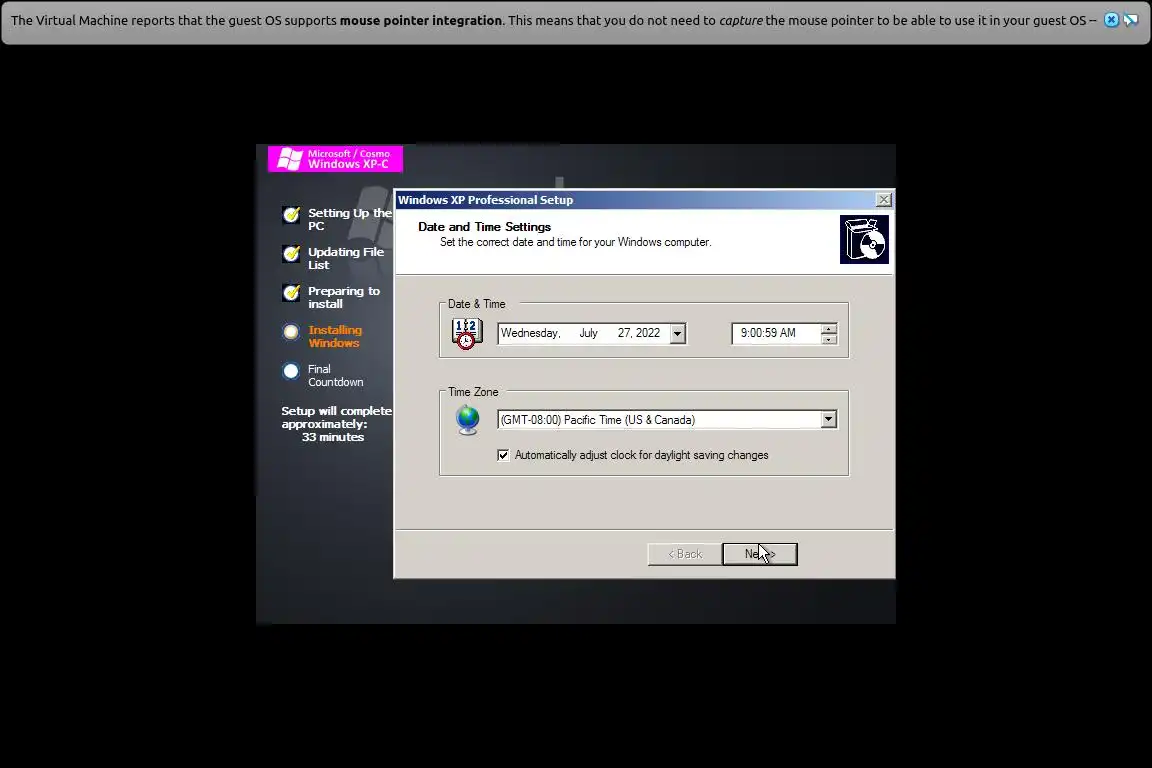Click the Final Countdown step label
This screenshot has height=768, width=1152.
(336, 376)
